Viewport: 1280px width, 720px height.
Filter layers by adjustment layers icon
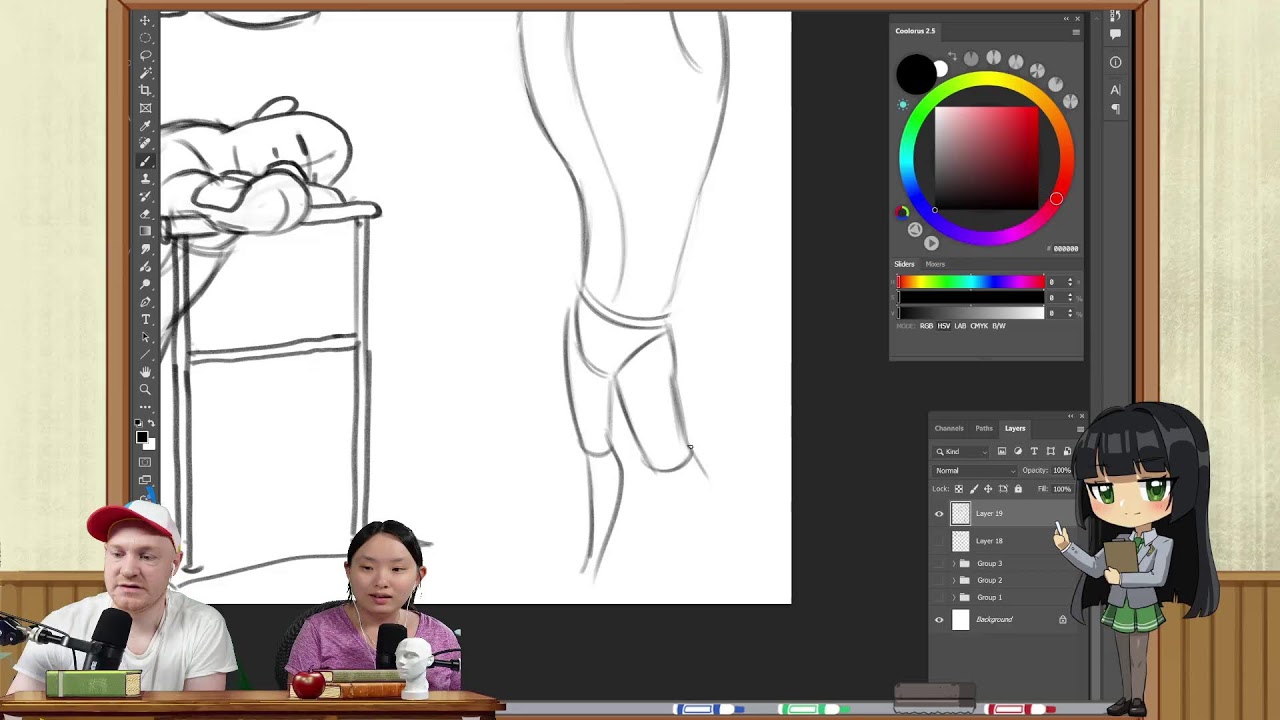[x=1018, y=451]
